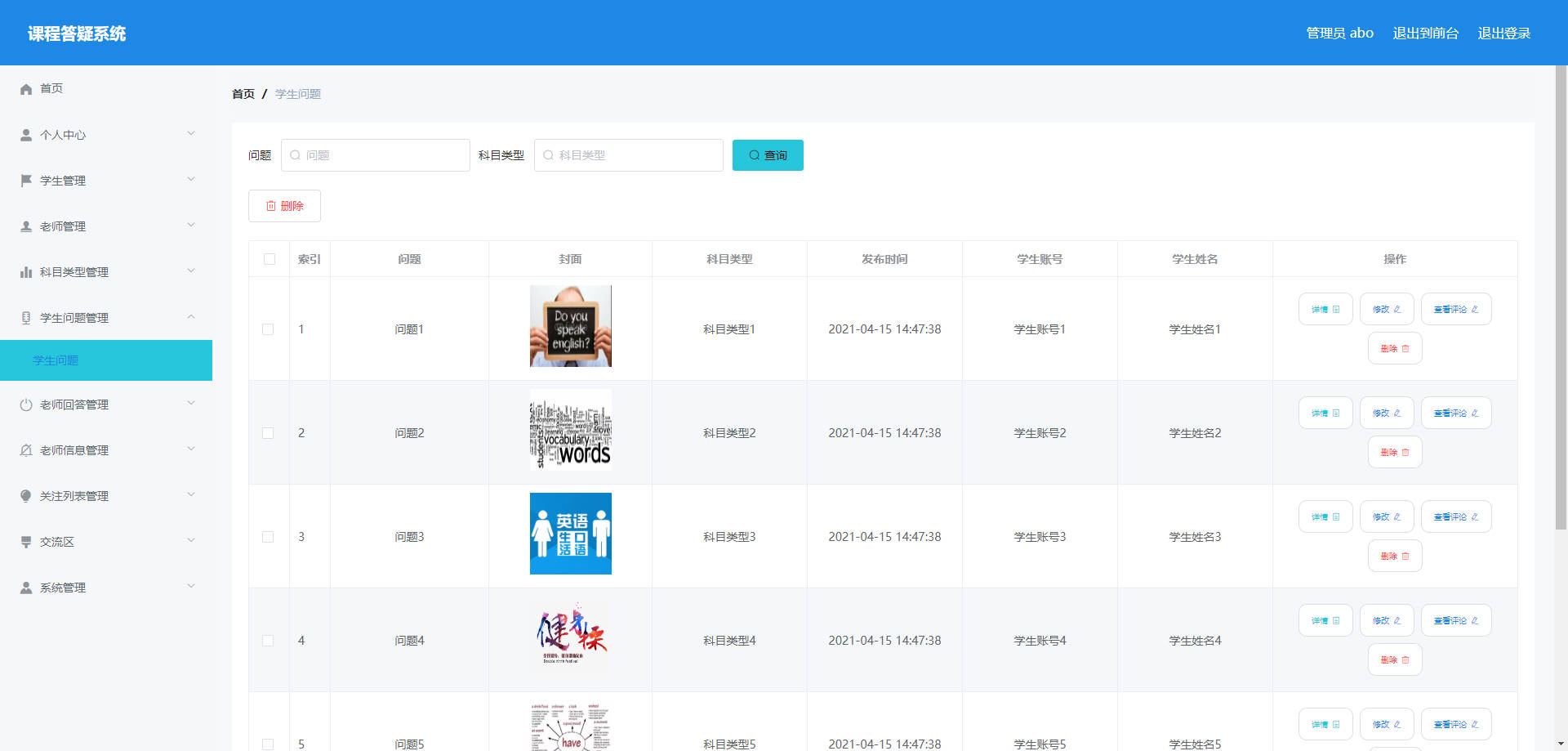The height and width of the screenshot is (751, 1568).
Task: Expand the 交流区 menu chevron
Action: point(191,540)
